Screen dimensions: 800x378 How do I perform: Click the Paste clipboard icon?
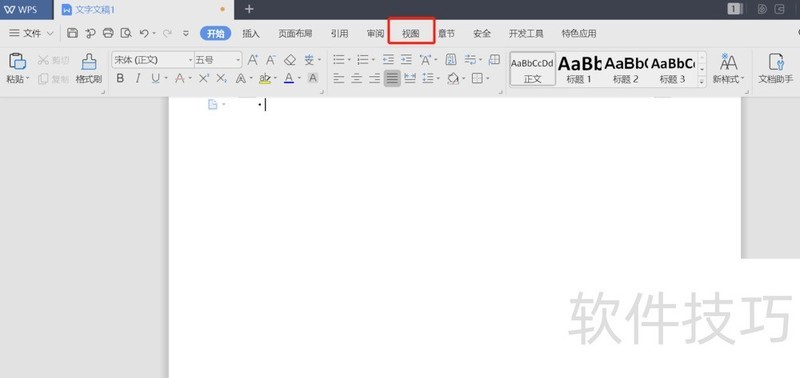17,61
